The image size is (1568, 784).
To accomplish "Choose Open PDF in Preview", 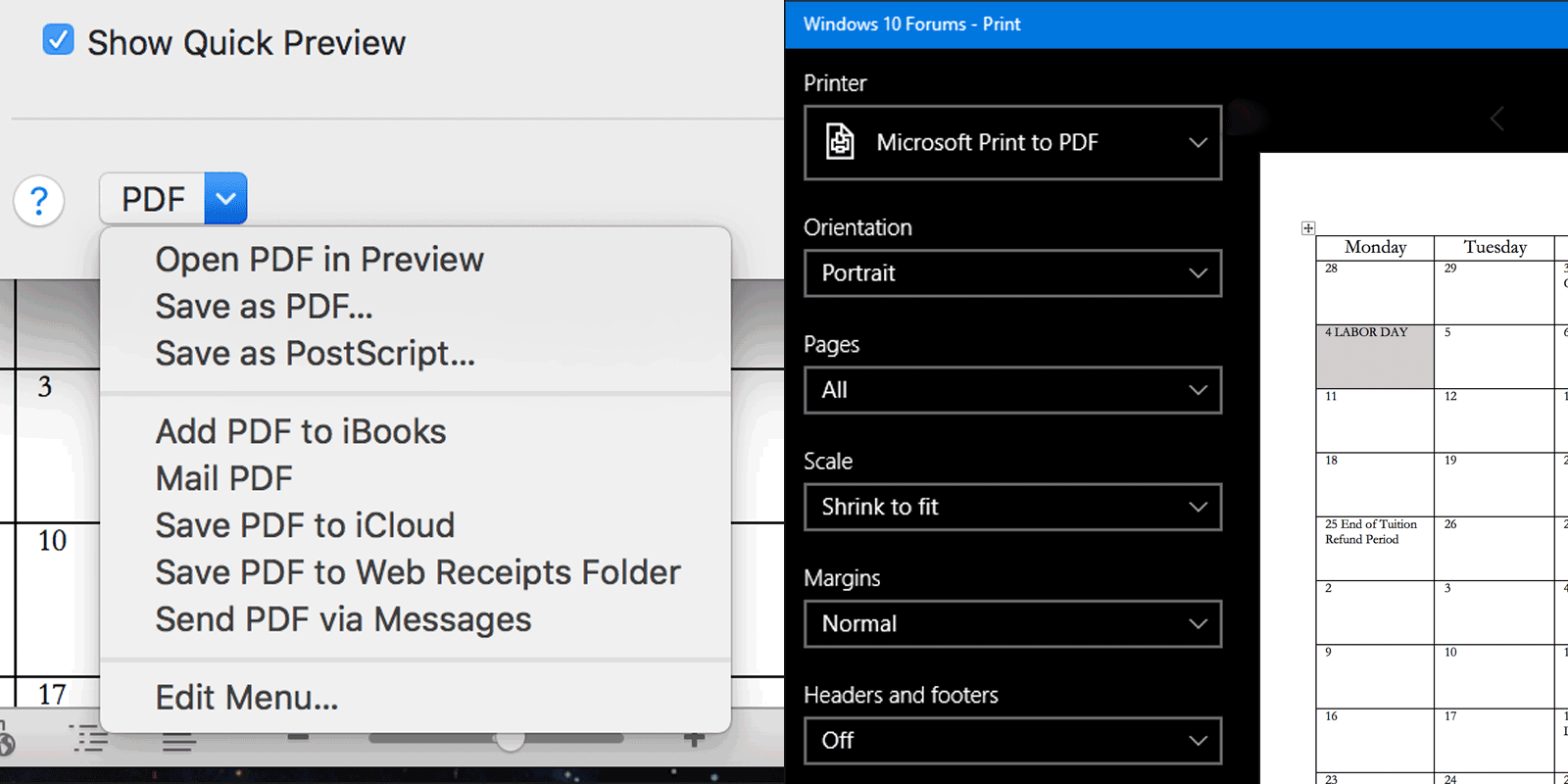I will point(319,260).
